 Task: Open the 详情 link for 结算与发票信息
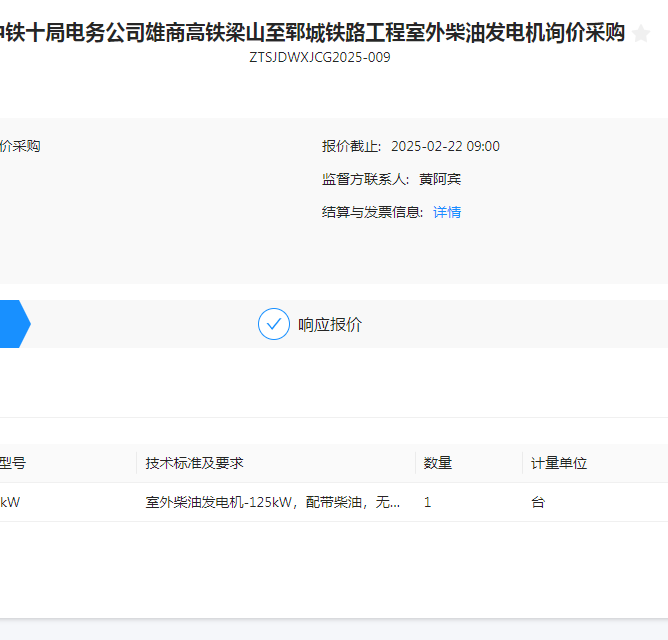tap(447, 212)
